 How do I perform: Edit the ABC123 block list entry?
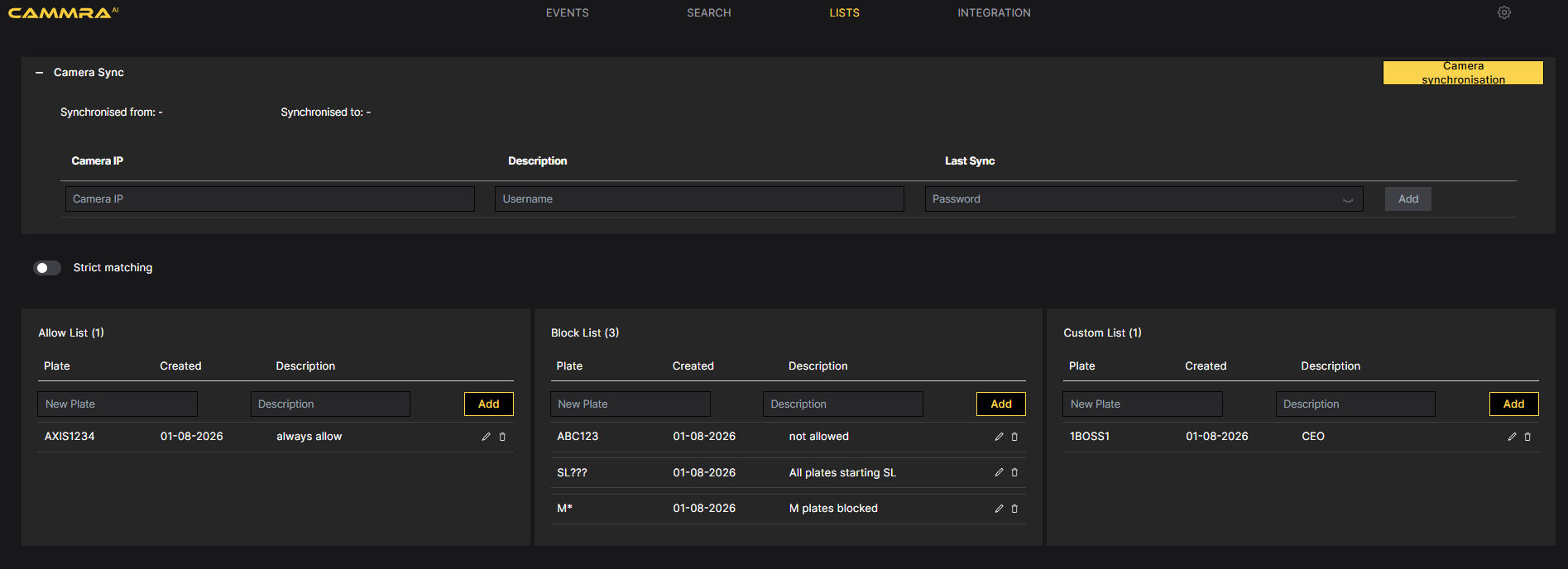point(999,437)
